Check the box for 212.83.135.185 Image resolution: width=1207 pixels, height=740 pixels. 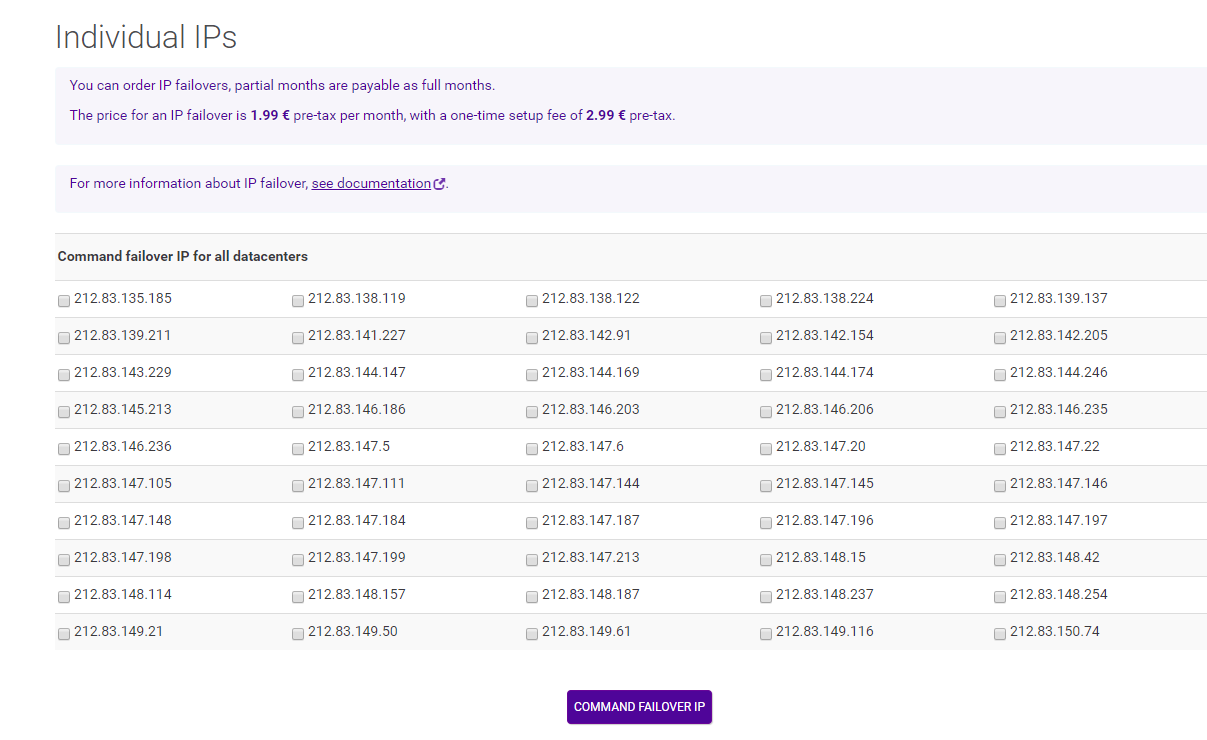(64, 300)
